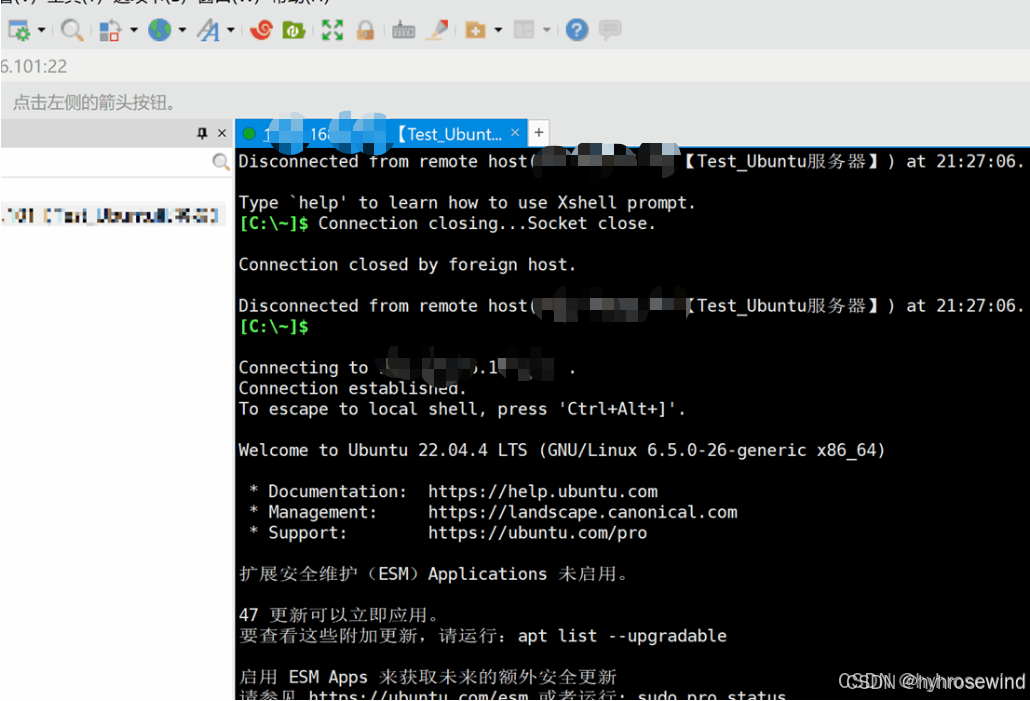Click the speech bubble feedback icon
Viewport: 1030px width, 701px height.
pyautogui.click(x=610, y=30)
